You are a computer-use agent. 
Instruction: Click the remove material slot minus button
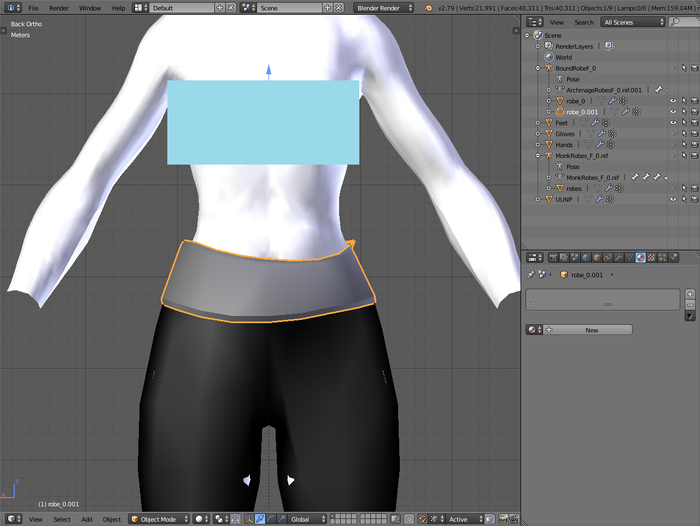(x=689, y=305)
